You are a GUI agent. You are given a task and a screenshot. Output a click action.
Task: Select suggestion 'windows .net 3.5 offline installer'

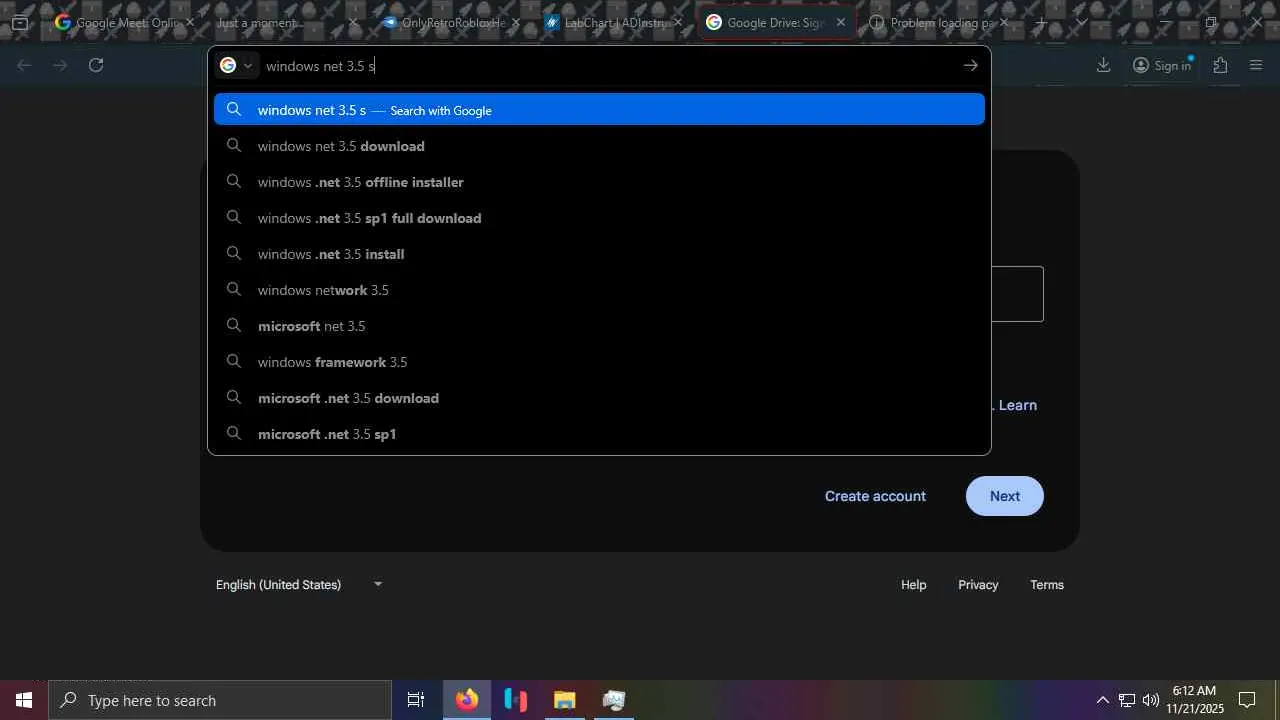599,182
